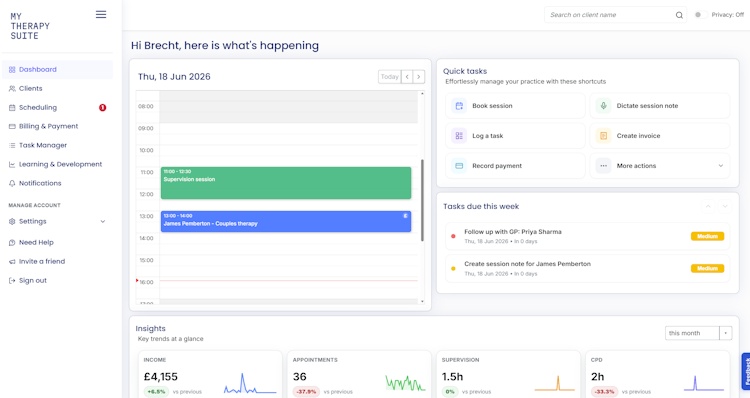This screenshot has height=398, width=750.
Task: Collapse sidebar with the hamburger menu icon
Action: (x=101, y=14)
